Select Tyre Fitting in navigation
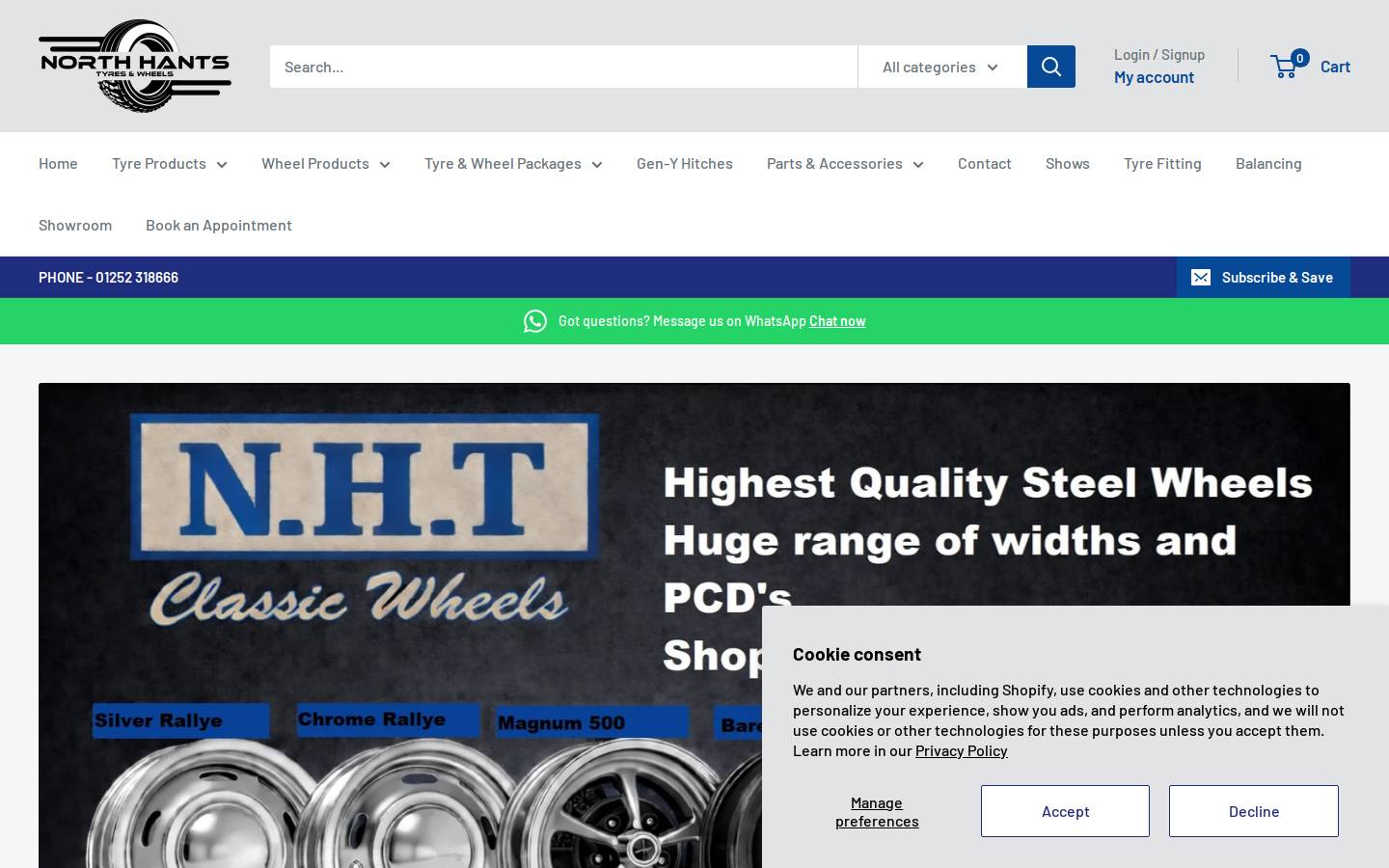 click(1162, 163)
